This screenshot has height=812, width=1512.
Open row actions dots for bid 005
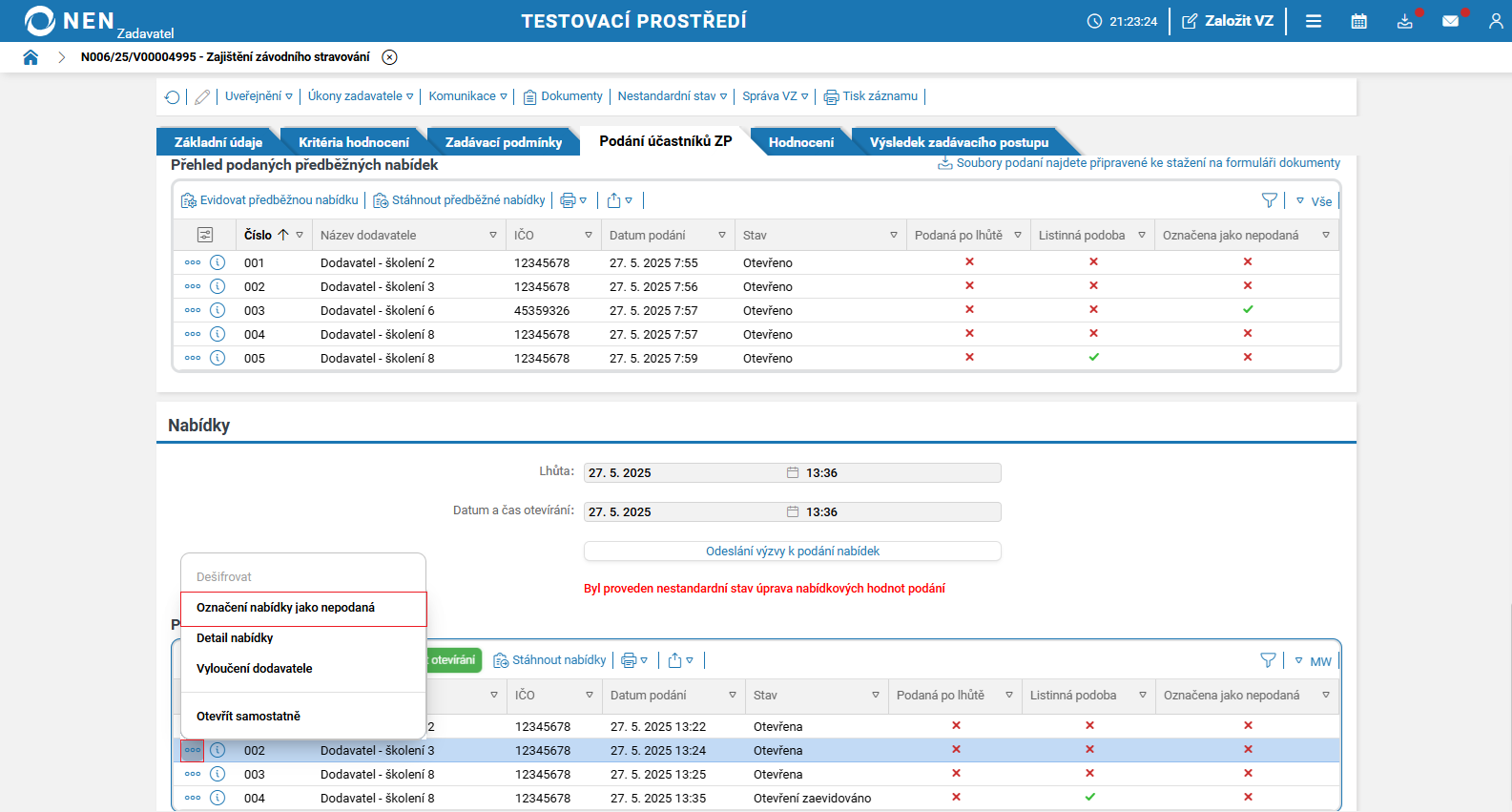tap(193, 358)
